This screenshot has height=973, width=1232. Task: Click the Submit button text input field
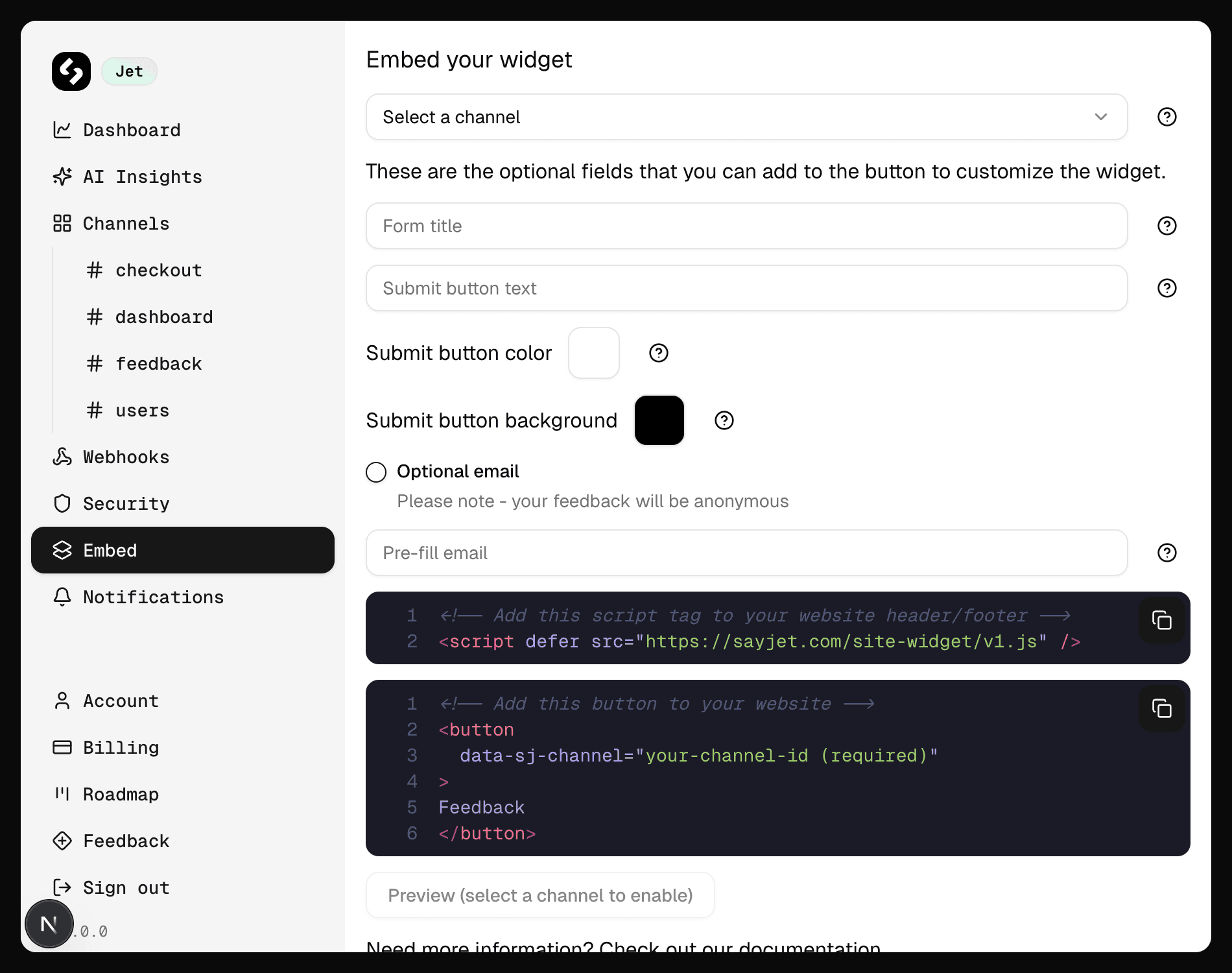tap(746, 288)
